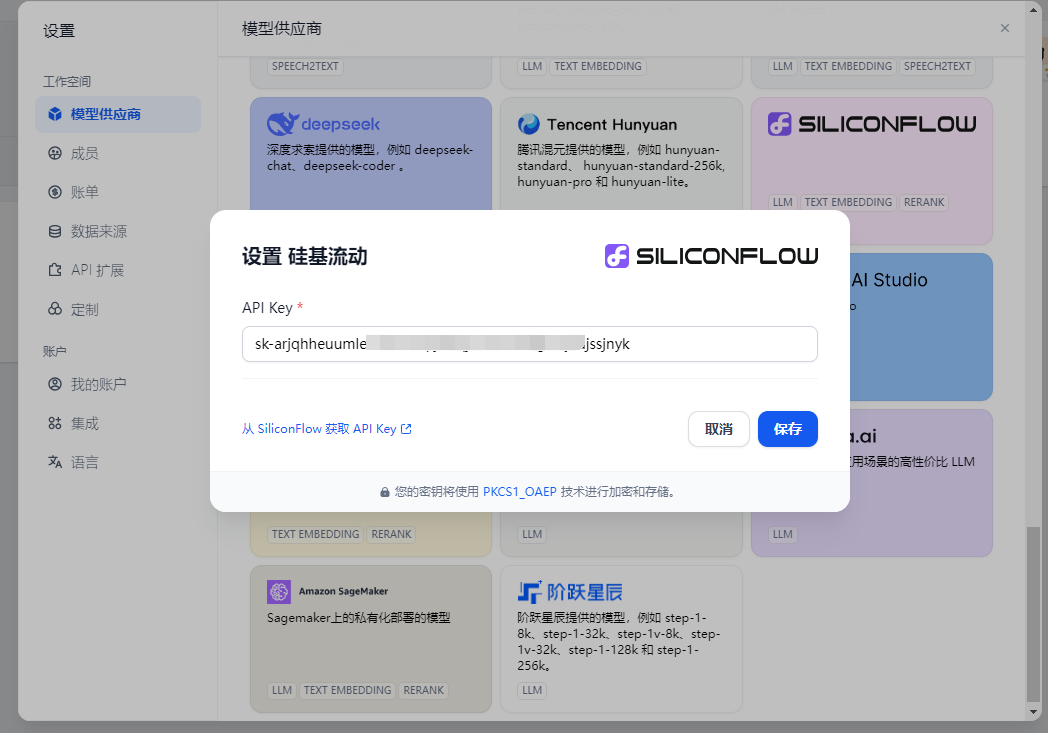Click the vertical scrollbar thumb on right
Viewport: 1048px width, 733px height.
1033,613
